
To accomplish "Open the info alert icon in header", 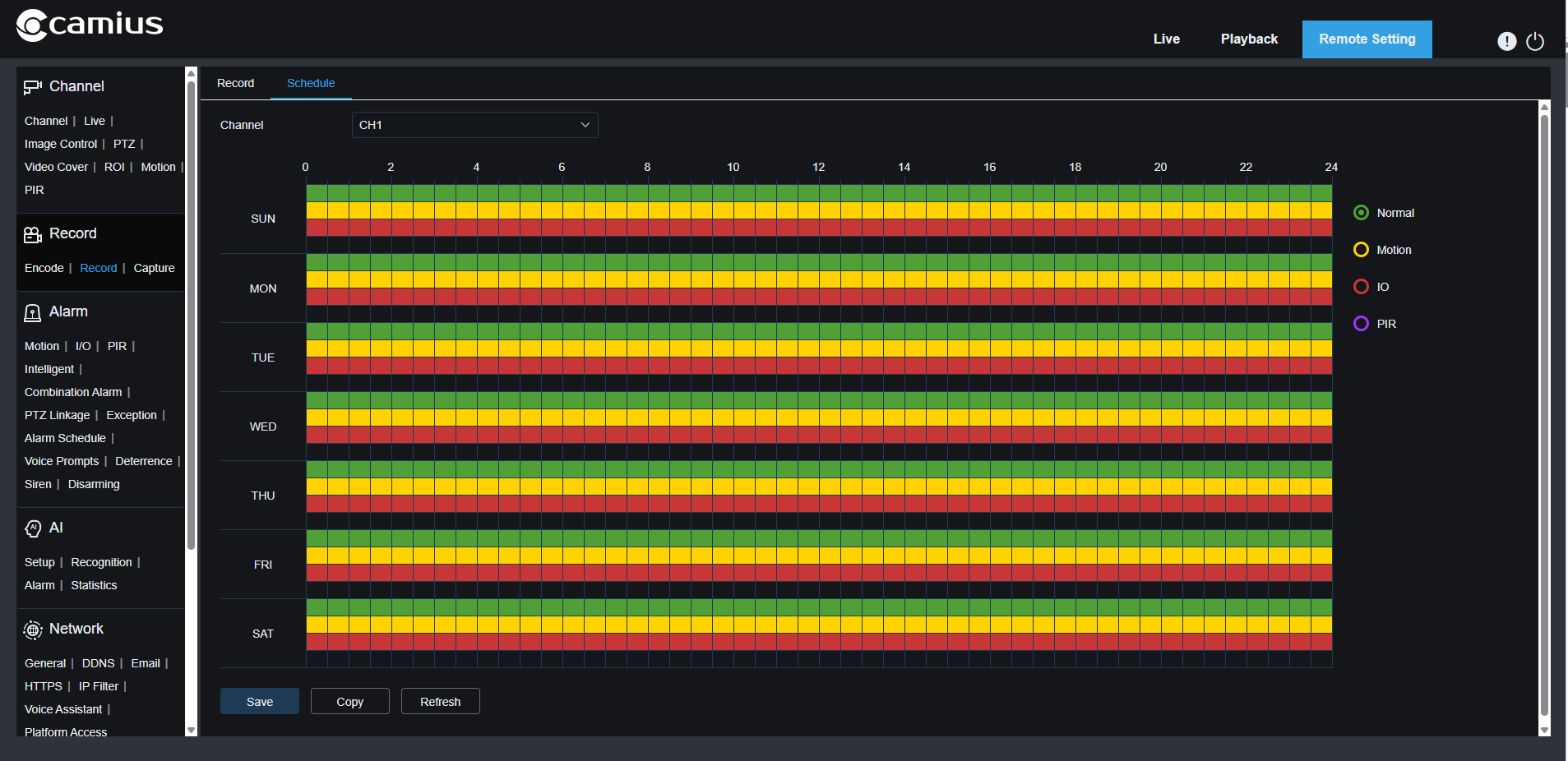I will click(1506, 41).
